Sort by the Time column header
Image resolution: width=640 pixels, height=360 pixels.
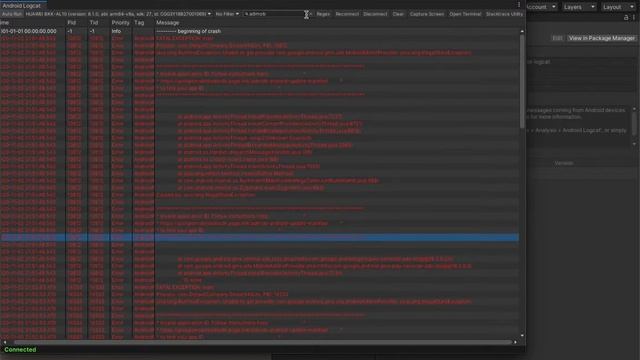coord(33,23)
